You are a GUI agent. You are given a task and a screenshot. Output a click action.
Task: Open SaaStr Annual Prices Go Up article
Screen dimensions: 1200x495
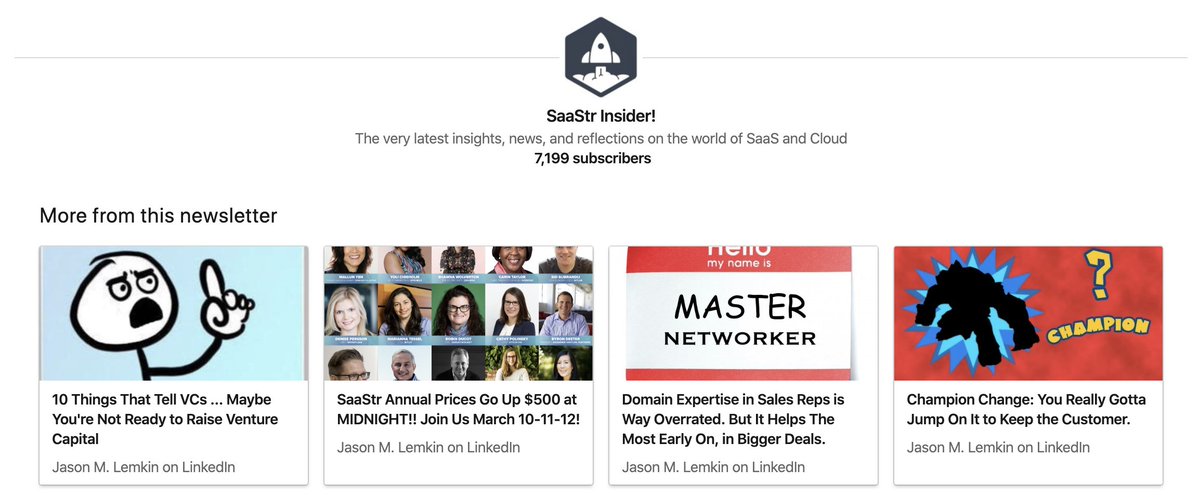click(x=458, y=409)
